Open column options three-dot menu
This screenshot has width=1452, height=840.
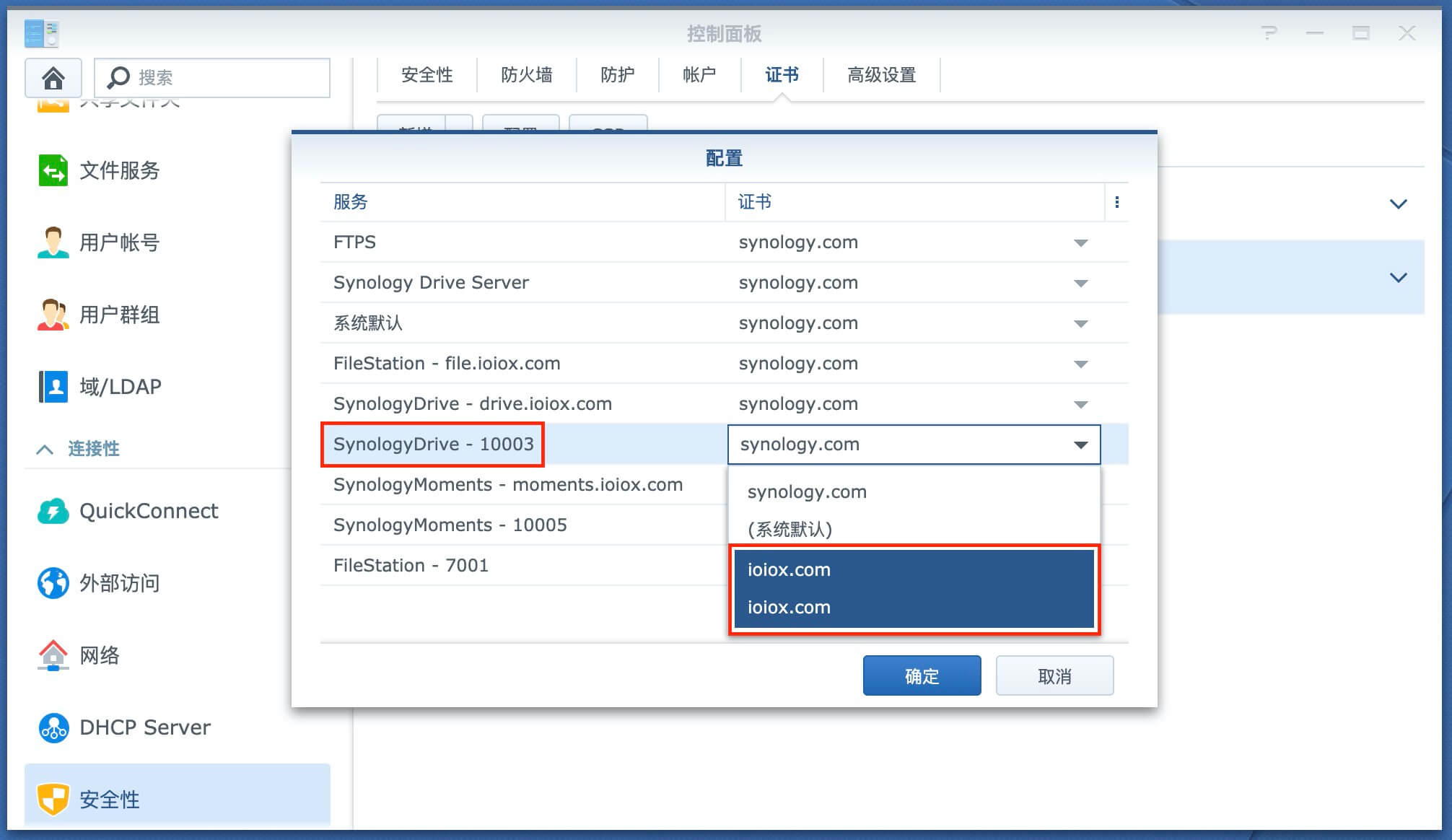[x=1117, y=202]
